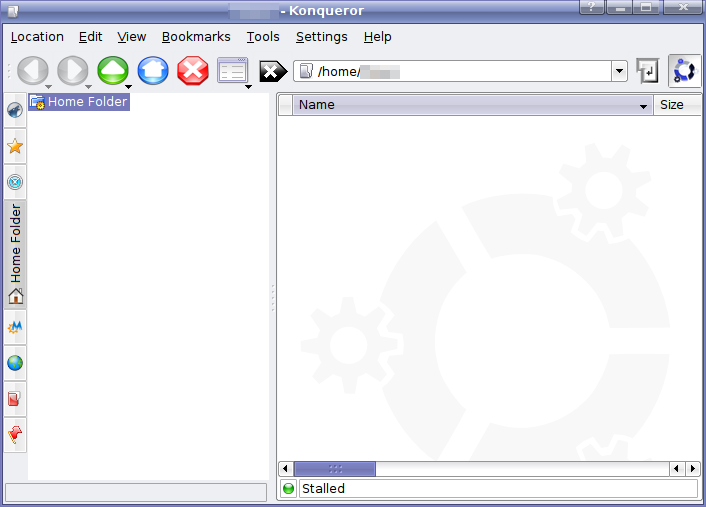This screenshot has width=706, height=507.
Task: Open the Bookmarks star sidebar tab
Action: tap(15, 147)
